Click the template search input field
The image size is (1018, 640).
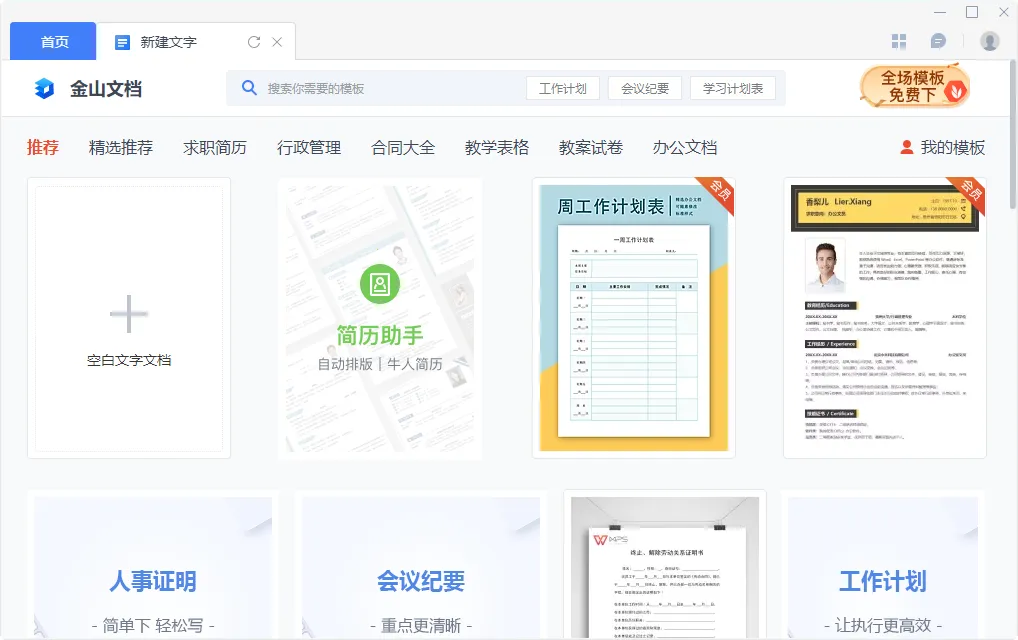click(x=390, y=88)
